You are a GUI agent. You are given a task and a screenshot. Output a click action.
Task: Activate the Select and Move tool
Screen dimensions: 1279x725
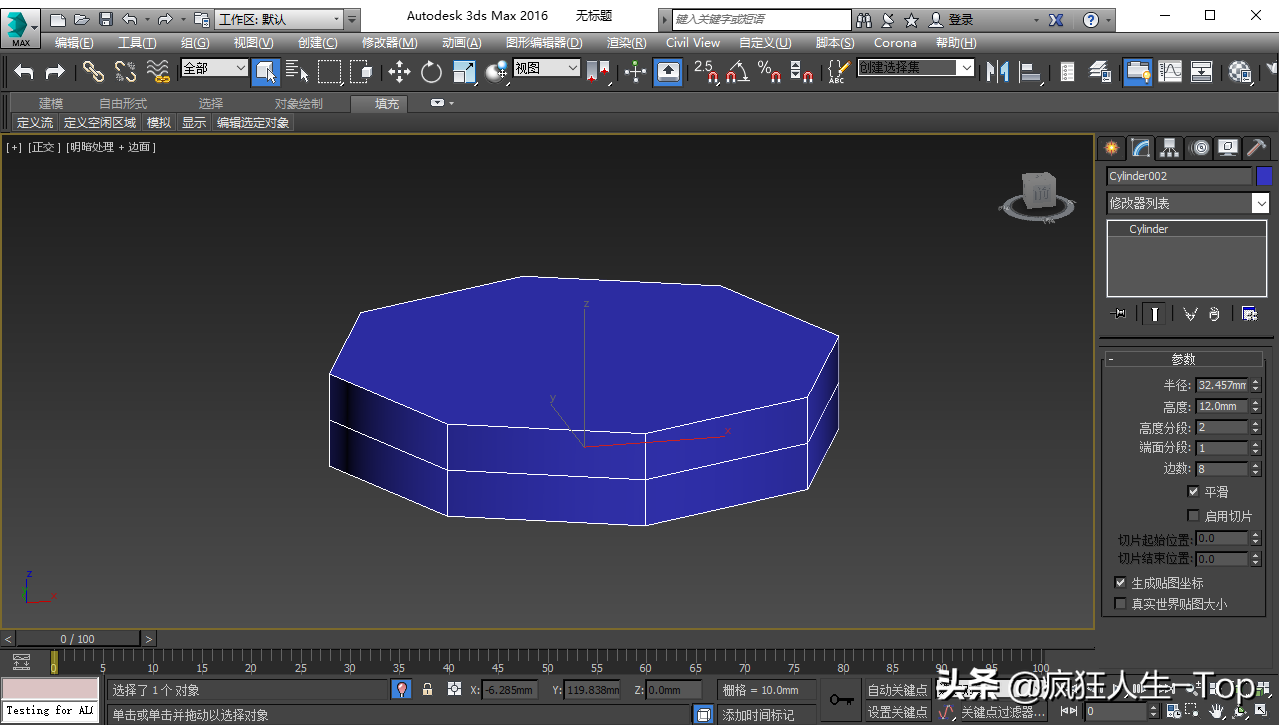click(399, 71)
